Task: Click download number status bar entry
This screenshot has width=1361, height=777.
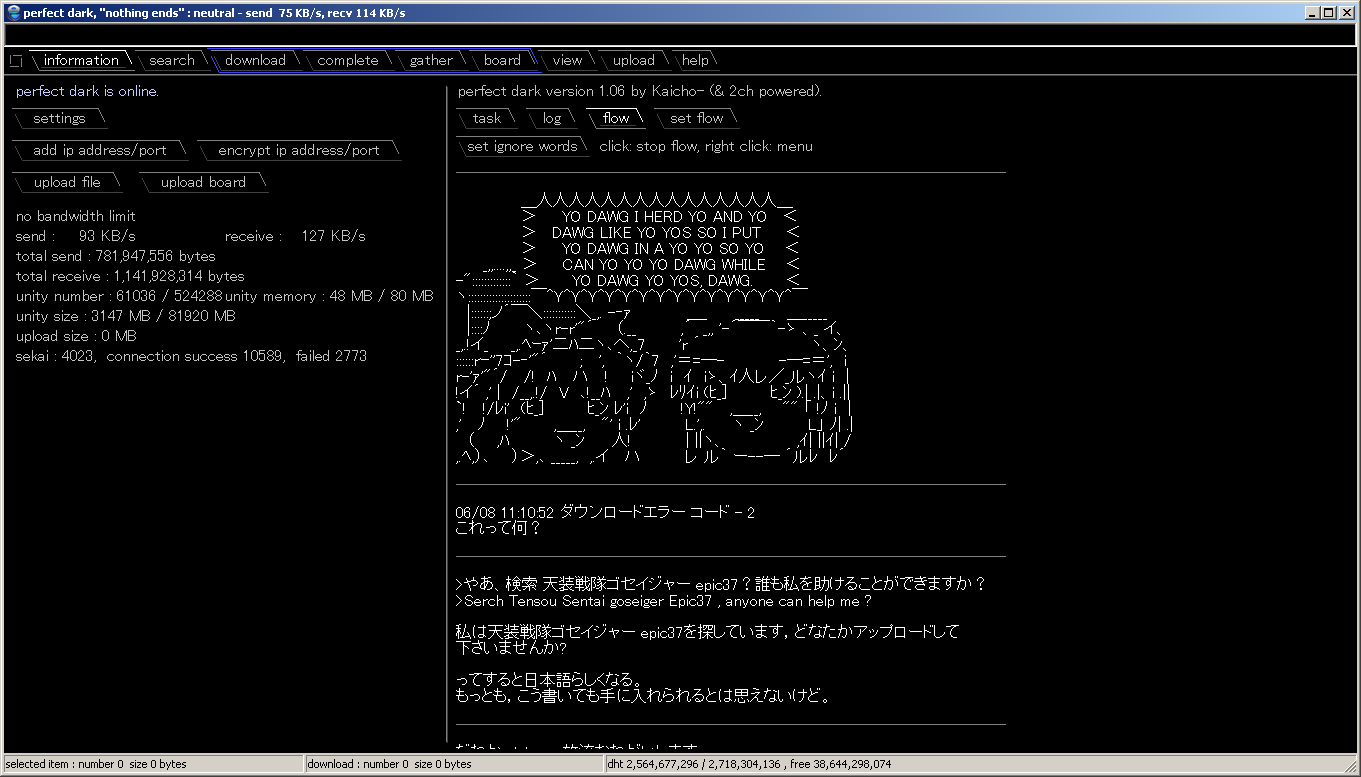Action: (x=454, y=764)
